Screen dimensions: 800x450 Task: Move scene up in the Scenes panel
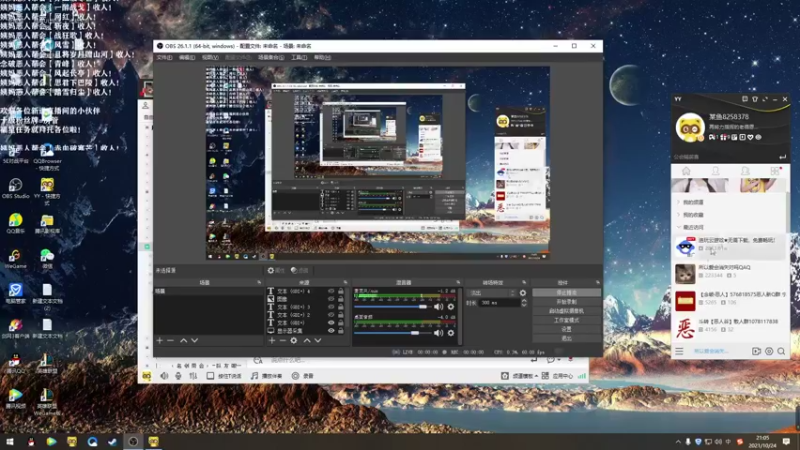click(x=183, y=340)
